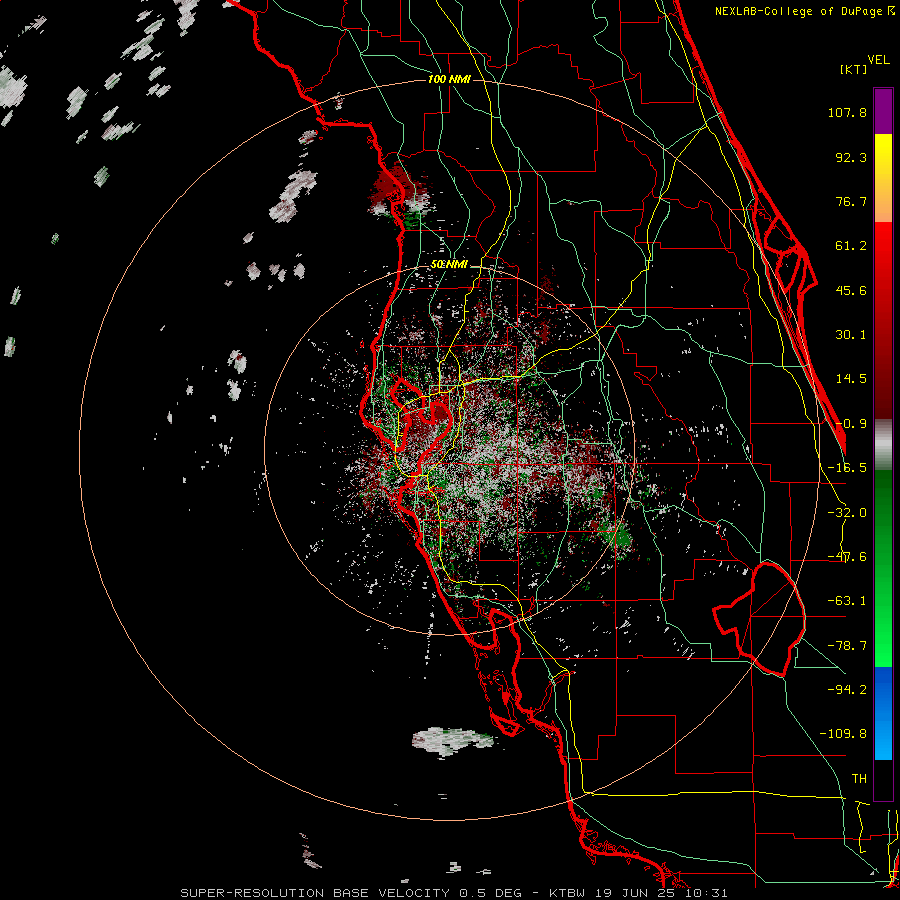900x900 pixels.
Task: Pick the gray segment of the color bar
Action: 883,444
